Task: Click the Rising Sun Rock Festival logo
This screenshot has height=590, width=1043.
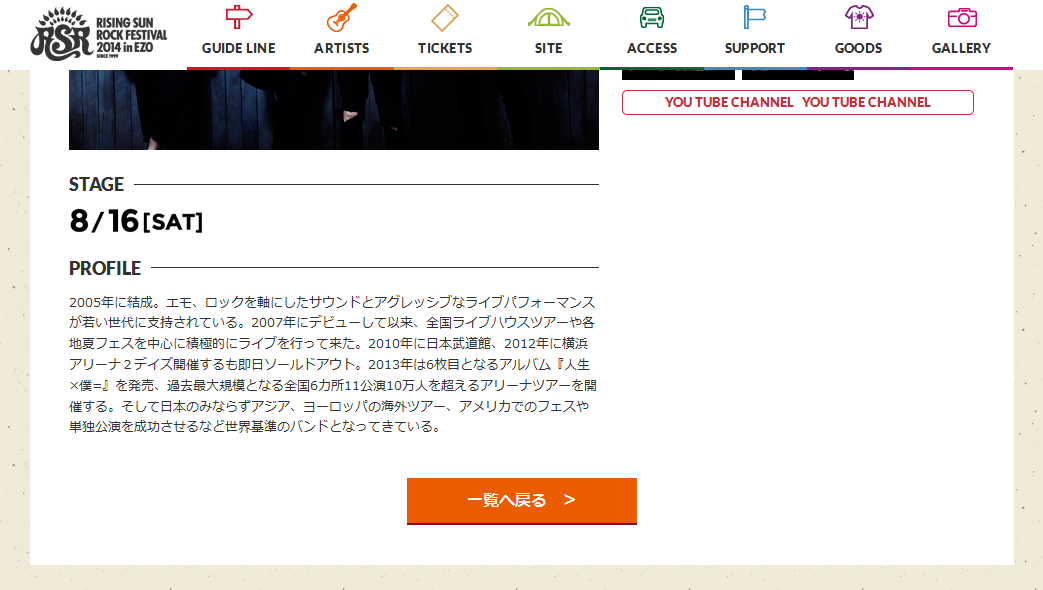Action: [x=98, y=33]
